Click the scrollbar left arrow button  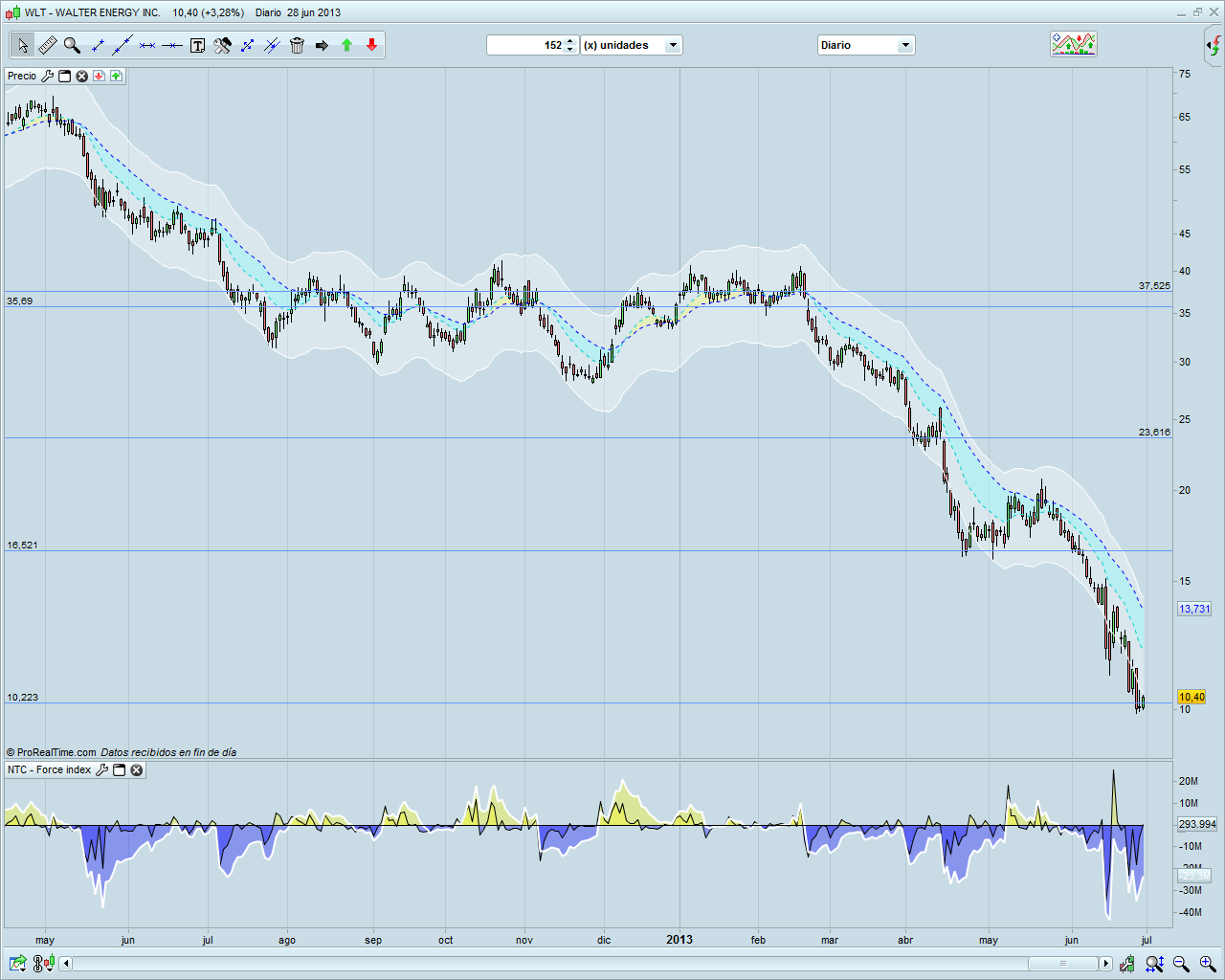66,964
